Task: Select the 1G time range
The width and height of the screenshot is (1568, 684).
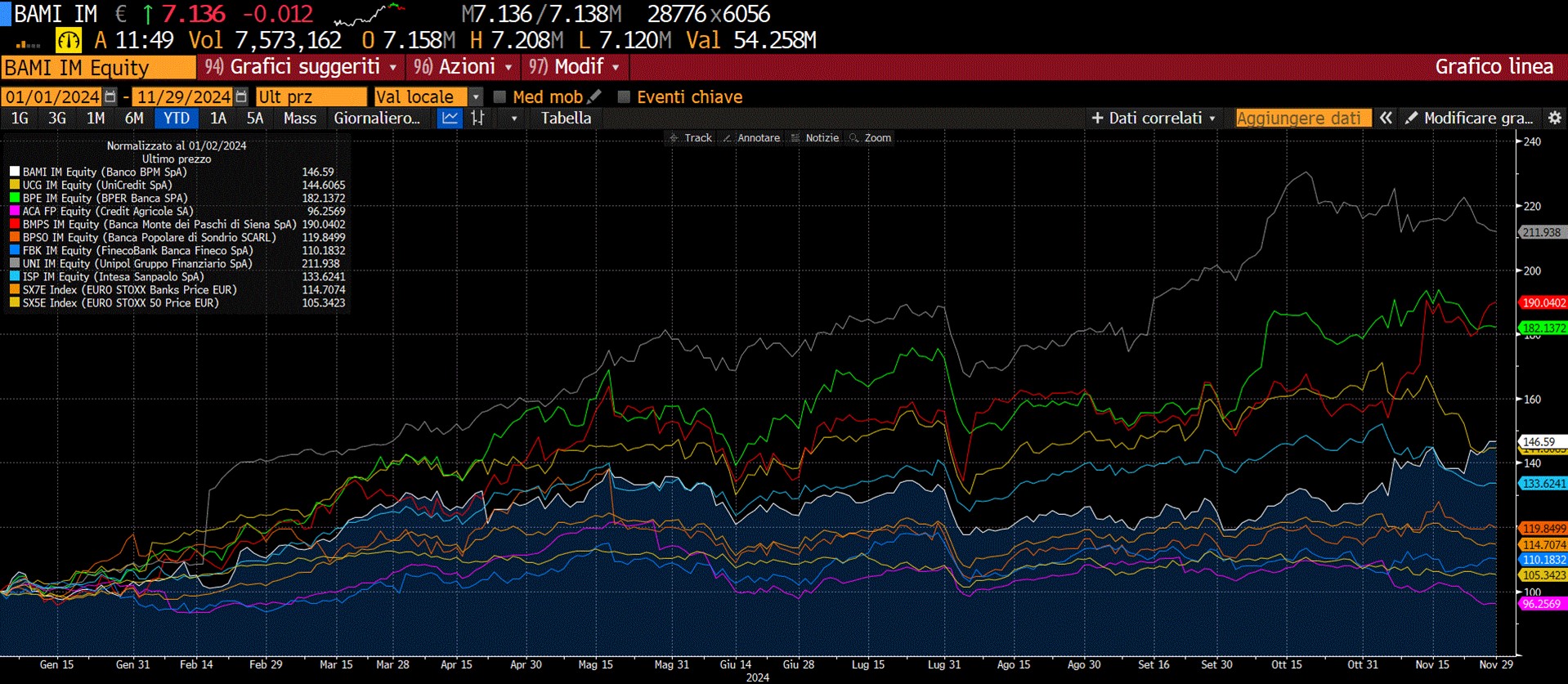Action: tap(20, 118)
